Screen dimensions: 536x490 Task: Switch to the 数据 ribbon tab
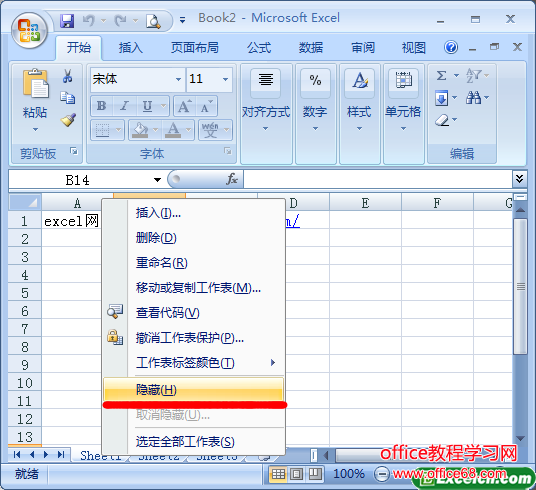tap(311, 48)
